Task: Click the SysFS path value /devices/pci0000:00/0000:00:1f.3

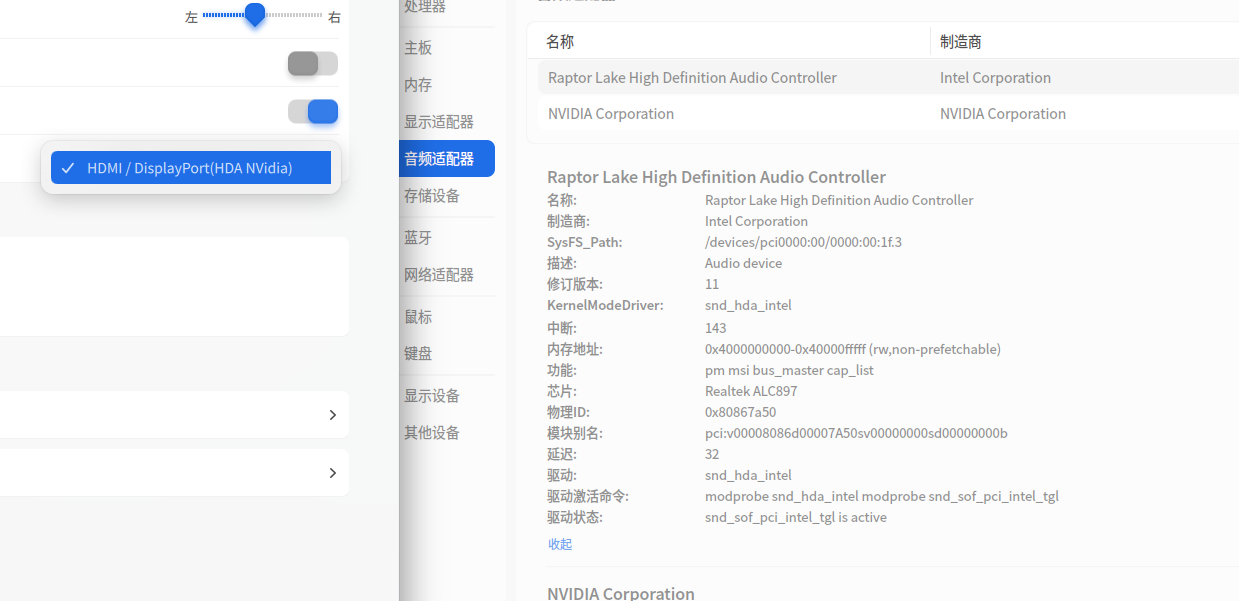Action: tap(803, 242)
